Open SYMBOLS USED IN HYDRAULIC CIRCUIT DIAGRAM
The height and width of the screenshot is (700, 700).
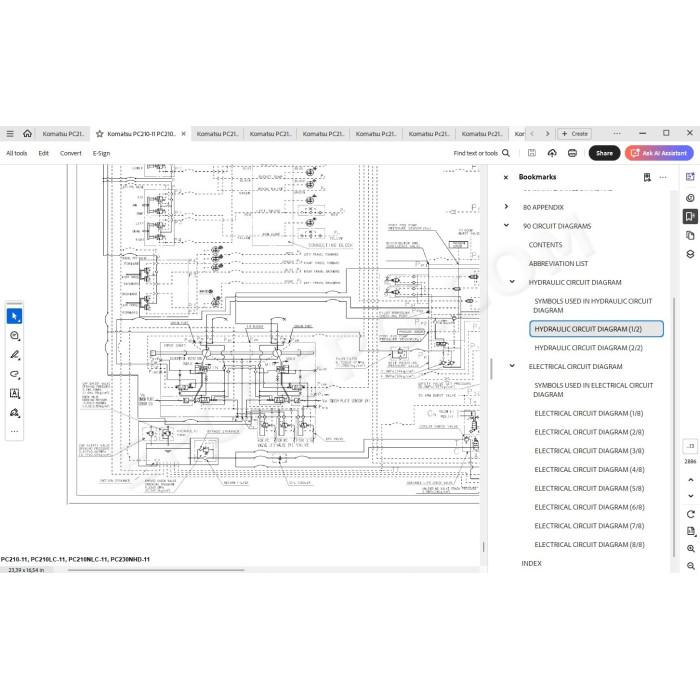592,305
